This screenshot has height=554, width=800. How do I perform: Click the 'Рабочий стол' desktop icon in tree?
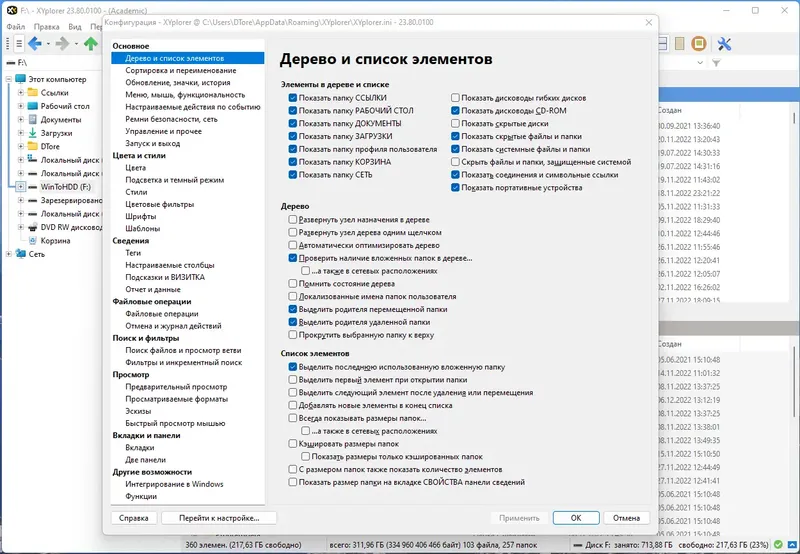click(x=33, y=106)
